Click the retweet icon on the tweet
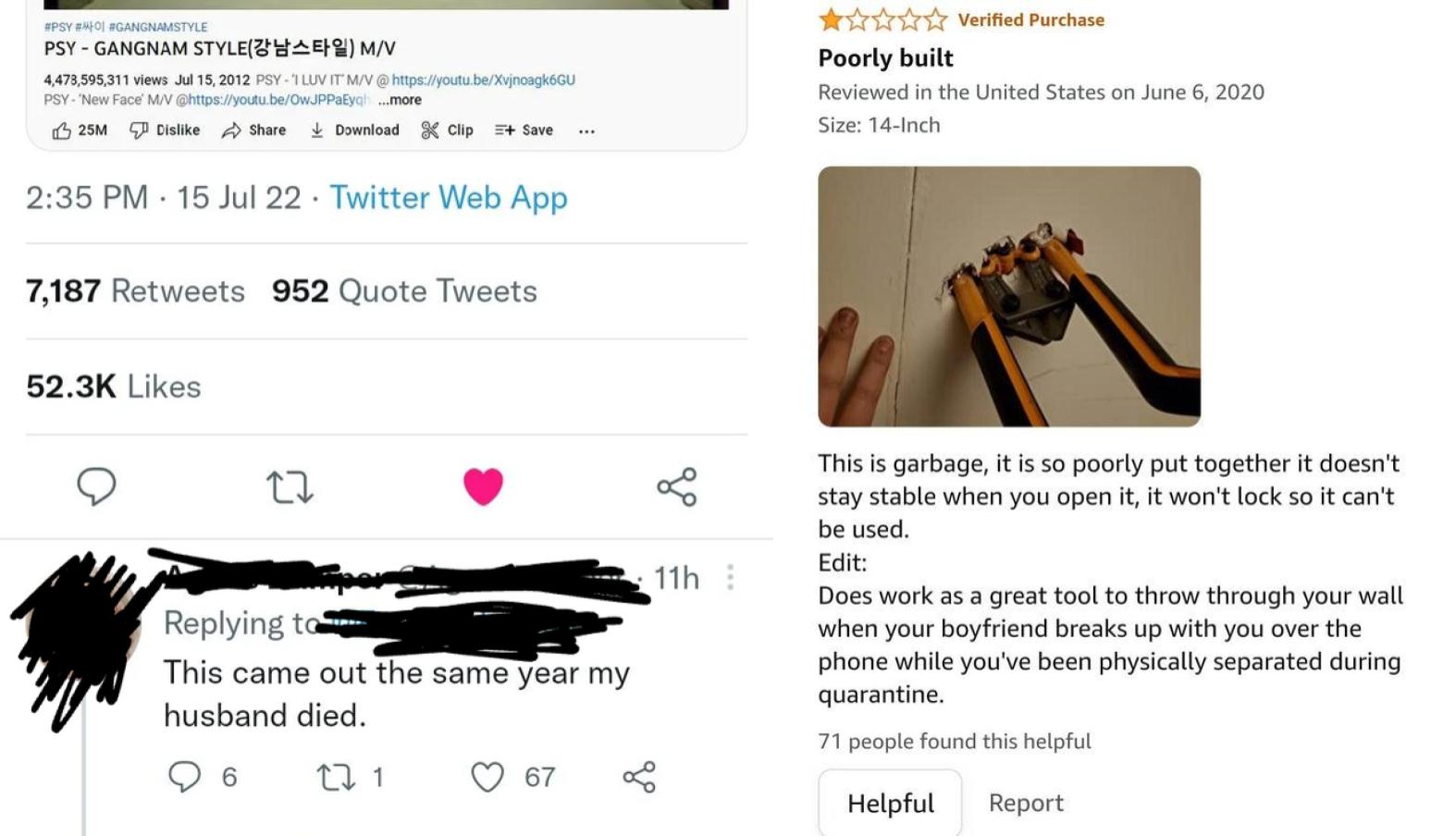1456x836 pixels. tap(290, 486)
